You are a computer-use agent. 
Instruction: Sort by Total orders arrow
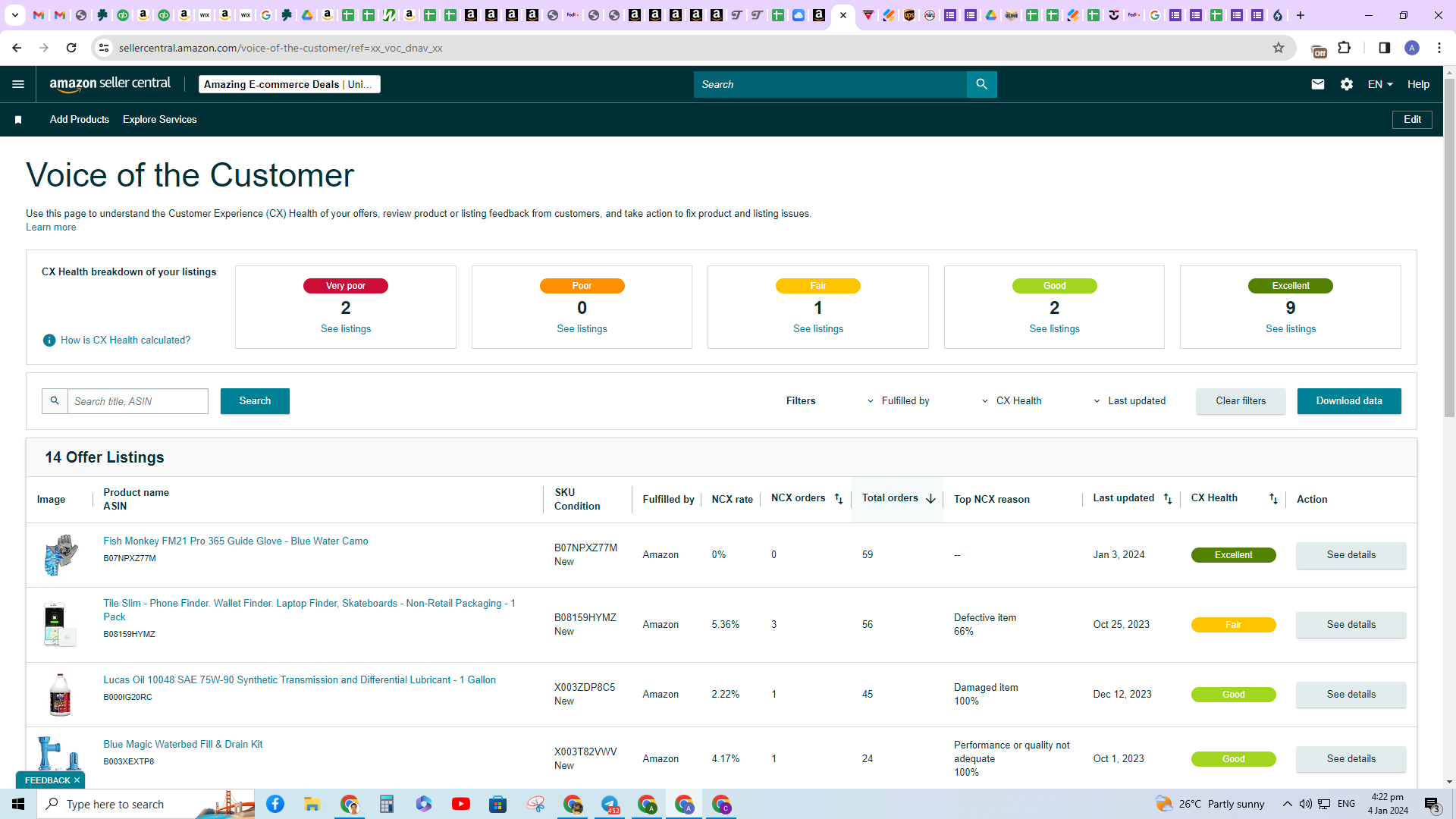(x=930, y=499)
